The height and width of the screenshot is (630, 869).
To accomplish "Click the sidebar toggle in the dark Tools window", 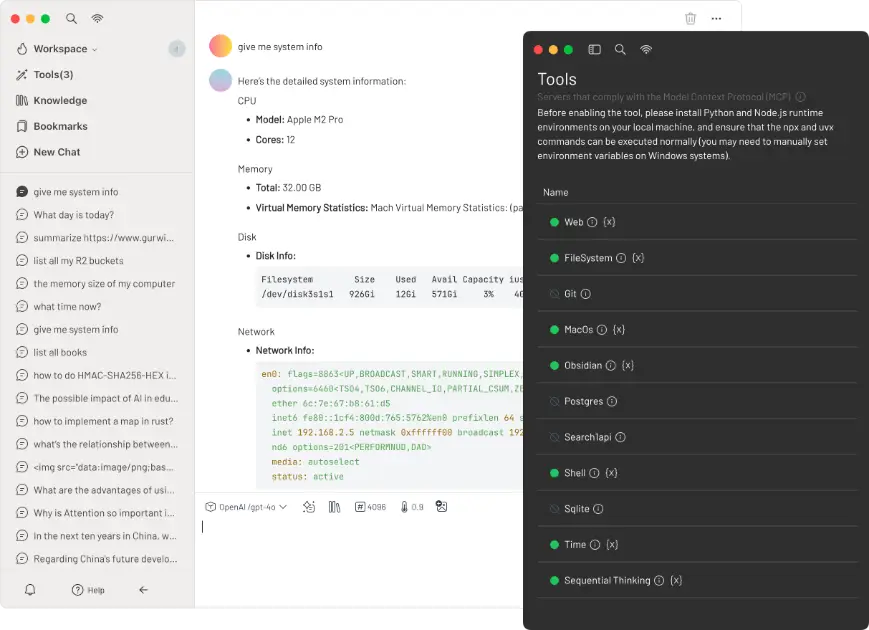I will coord(594,49).
